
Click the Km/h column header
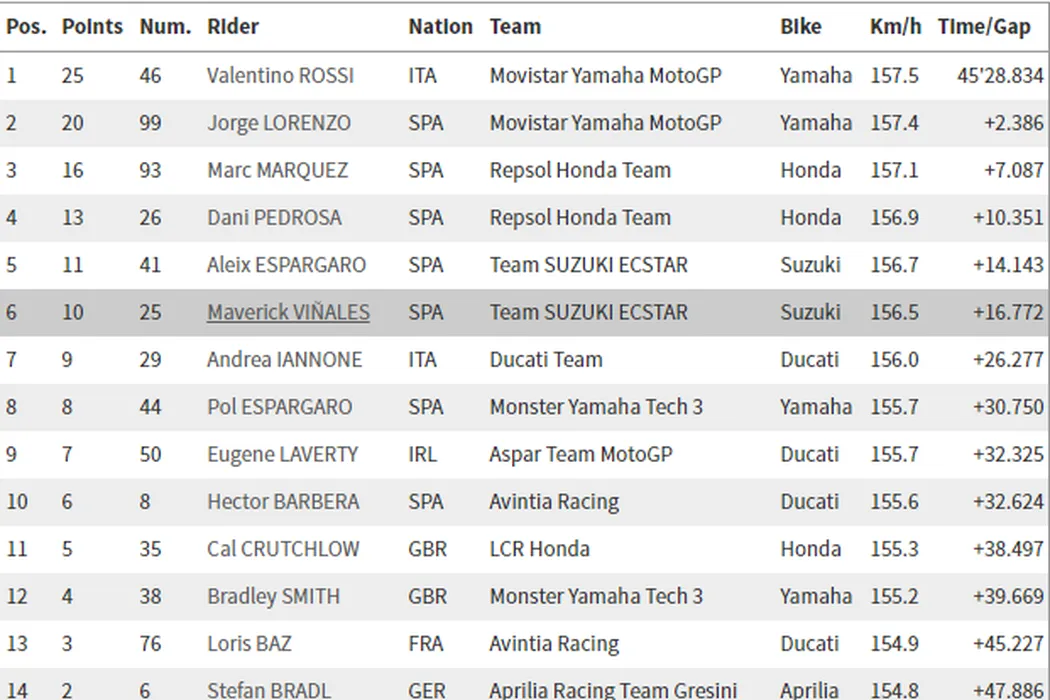click(x=895, y=27)
